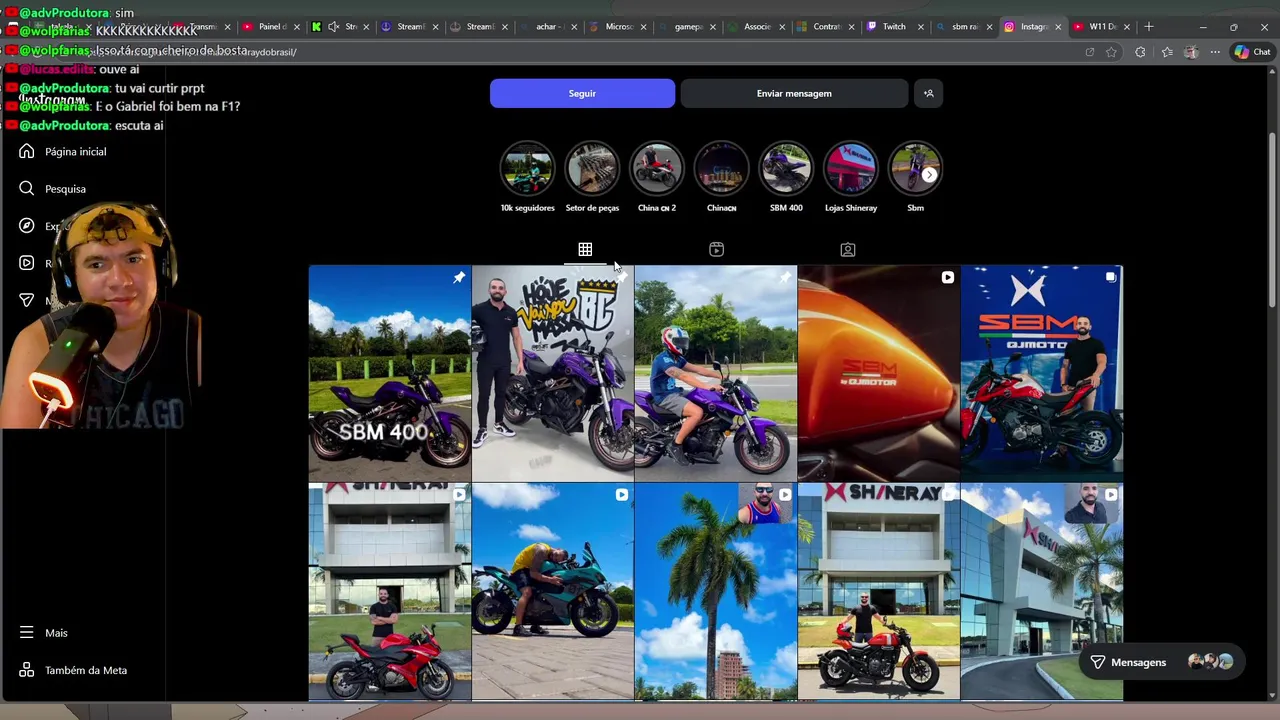
Task: Switch to the tagged photos tab
Action: tap(847, 249)
